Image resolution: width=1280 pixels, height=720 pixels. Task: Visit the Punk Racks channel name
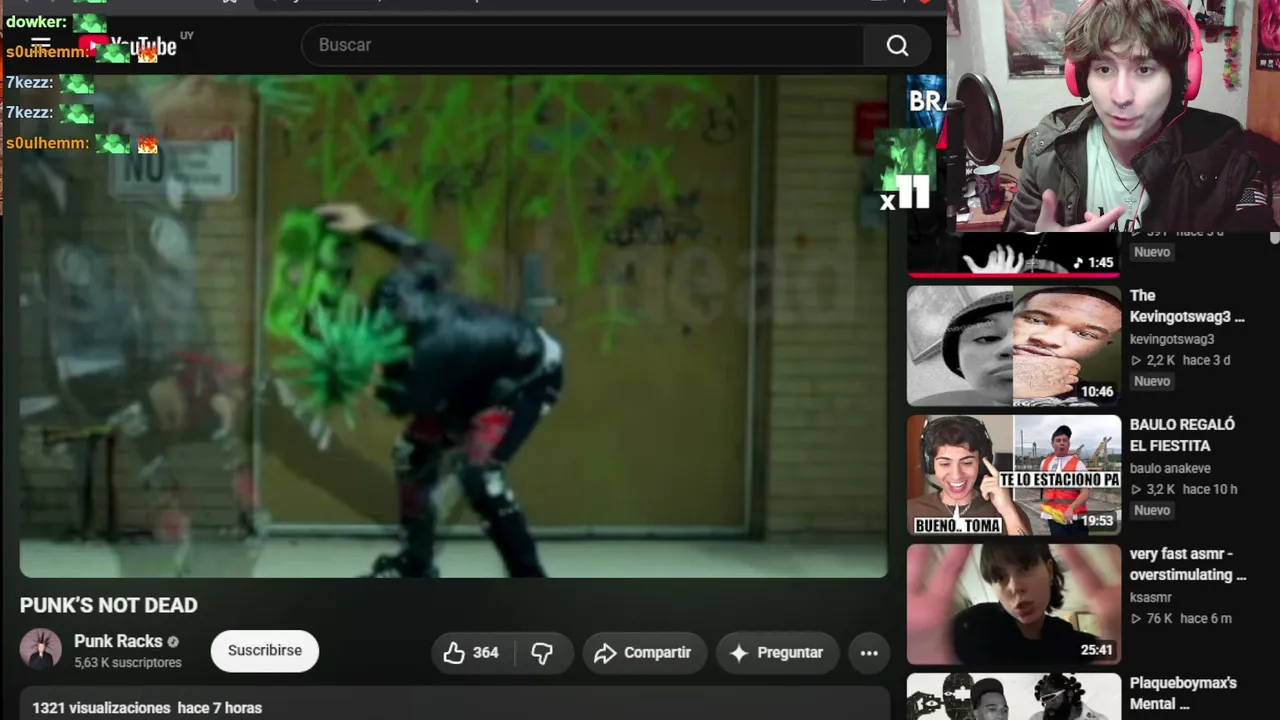pyautogui.click(x=118, y=641)
